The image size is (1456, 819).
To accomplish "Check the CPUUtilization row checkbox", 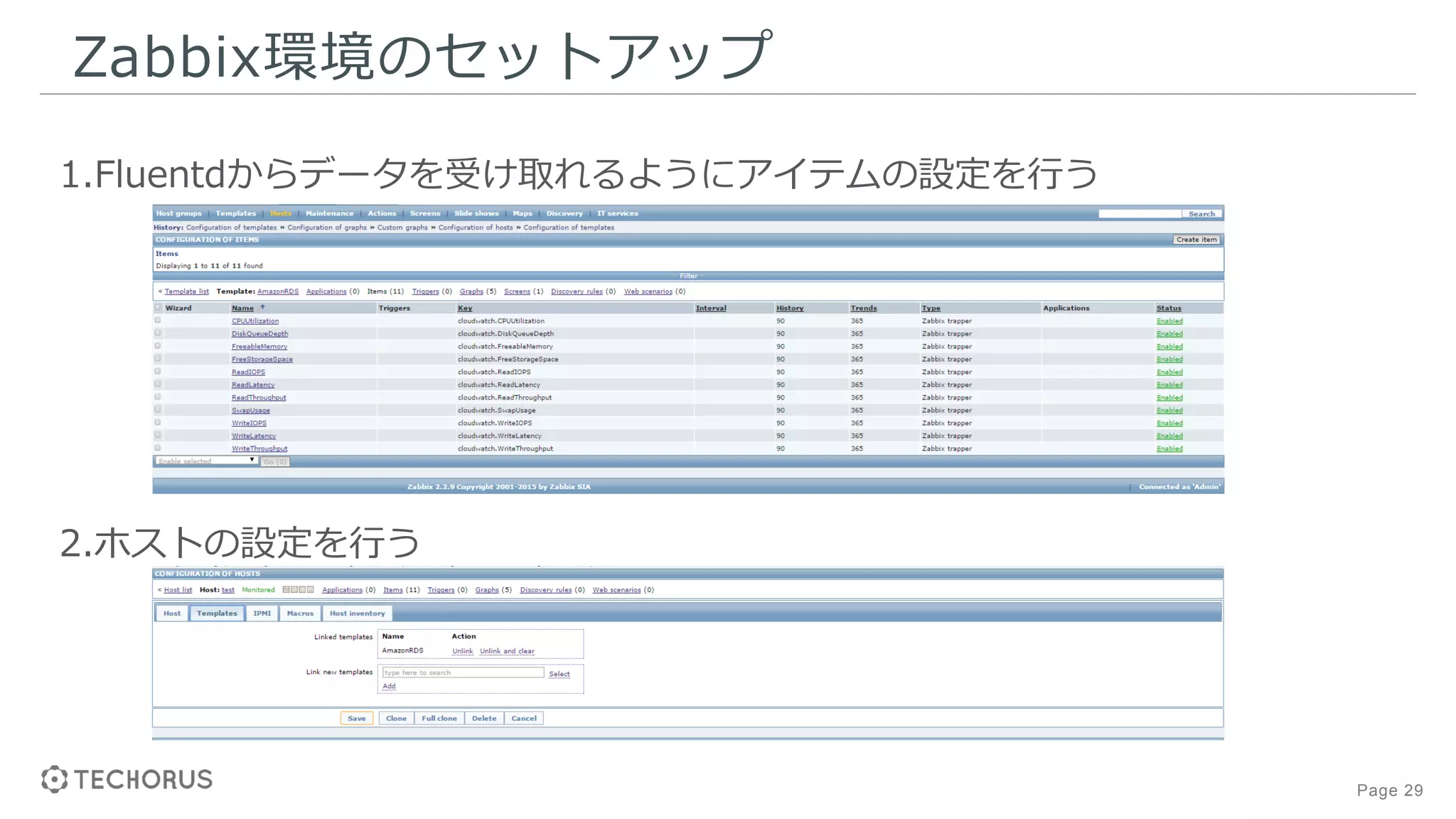I will click(x=158, y=321).
